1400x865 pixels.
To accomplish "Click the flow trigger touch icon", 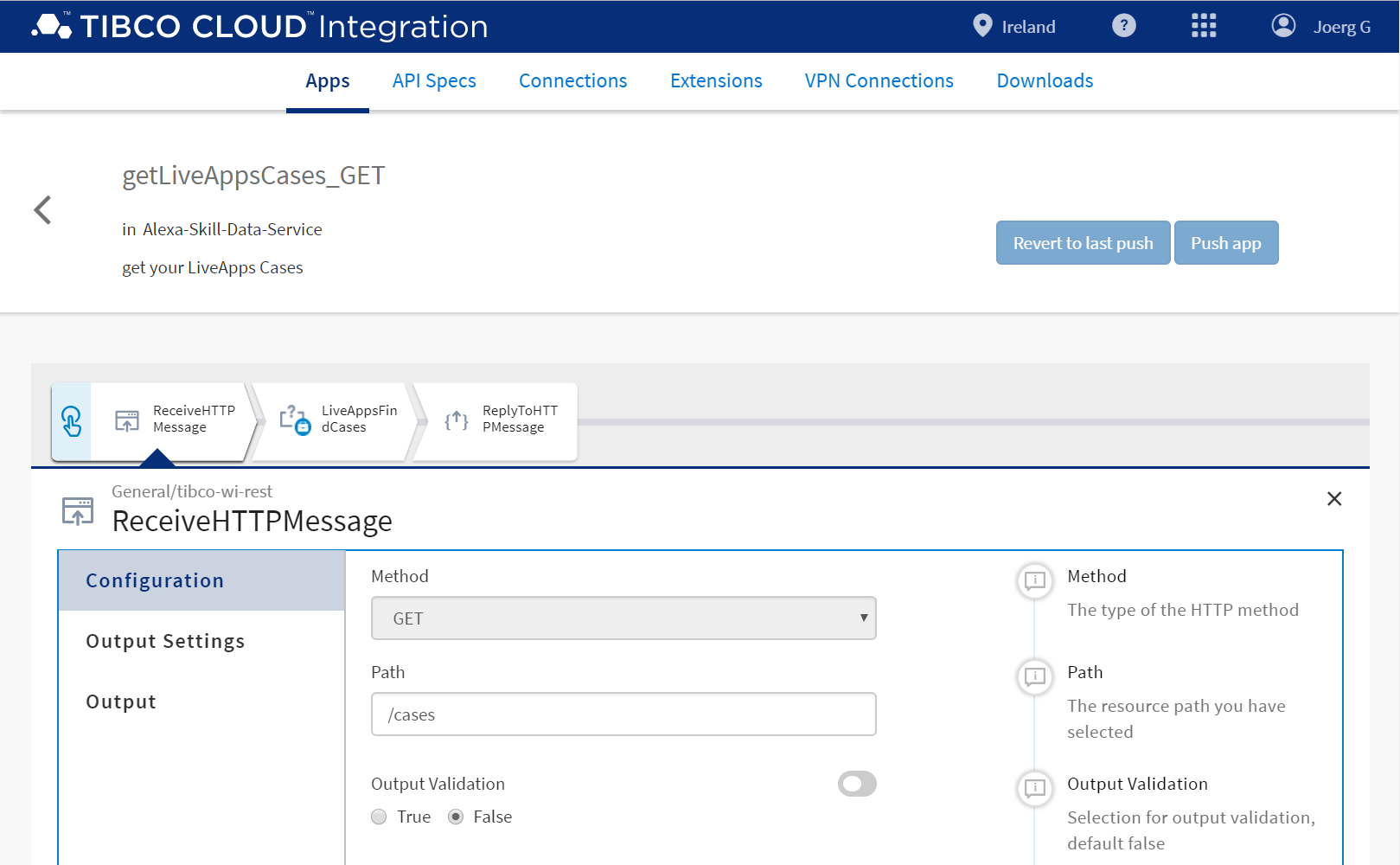I will point(72,421).
